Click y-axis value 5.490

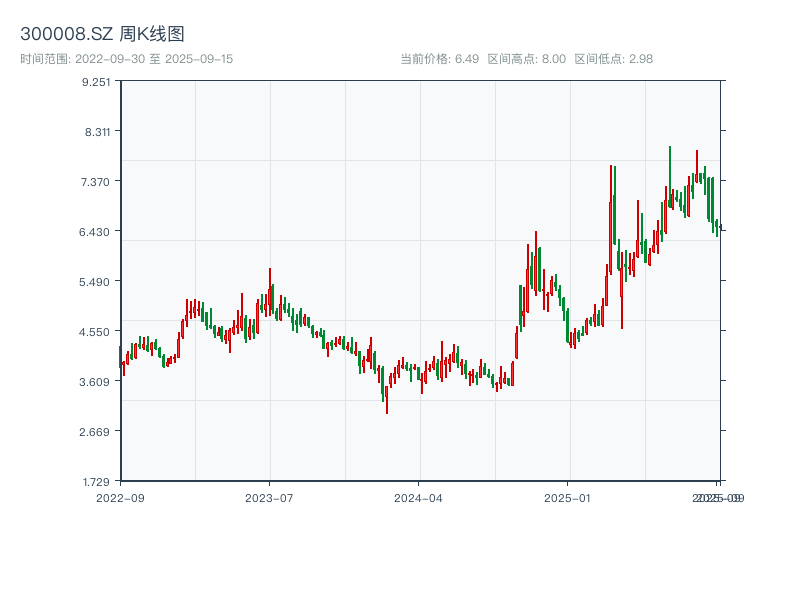tap(94, 282)
